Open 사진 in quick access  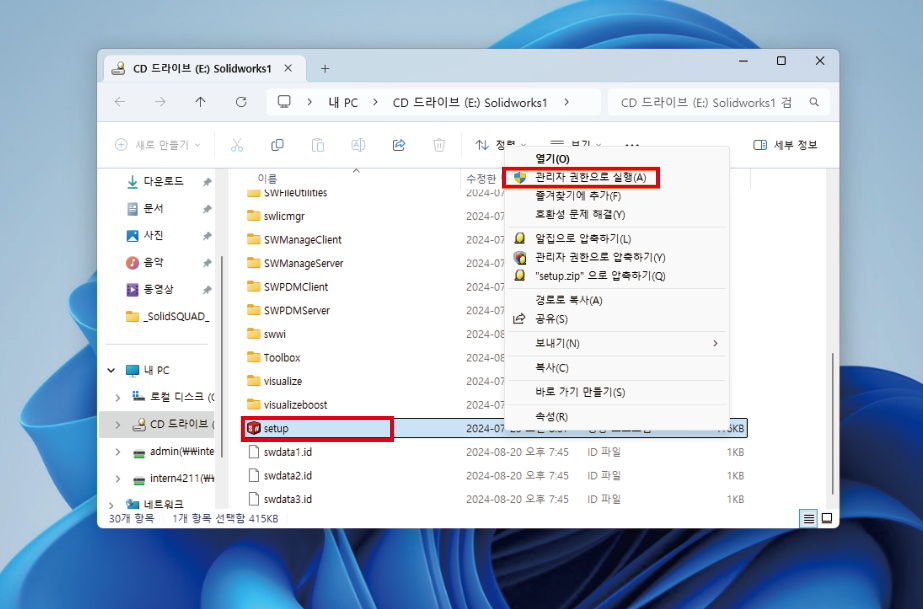coord(154,235)
